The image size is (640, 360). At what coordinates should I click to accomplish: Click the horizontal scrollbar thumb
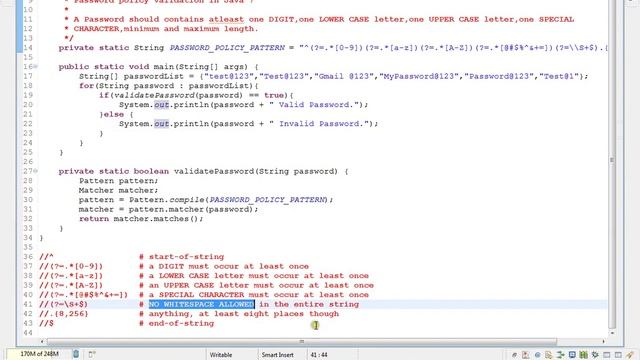click(302, 341)
